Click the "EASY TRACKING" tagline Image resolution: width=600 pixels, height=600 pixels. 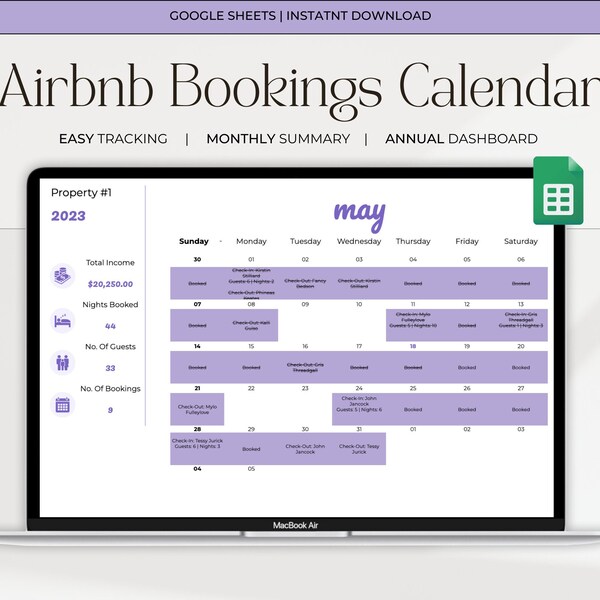(x=113, y=139)
